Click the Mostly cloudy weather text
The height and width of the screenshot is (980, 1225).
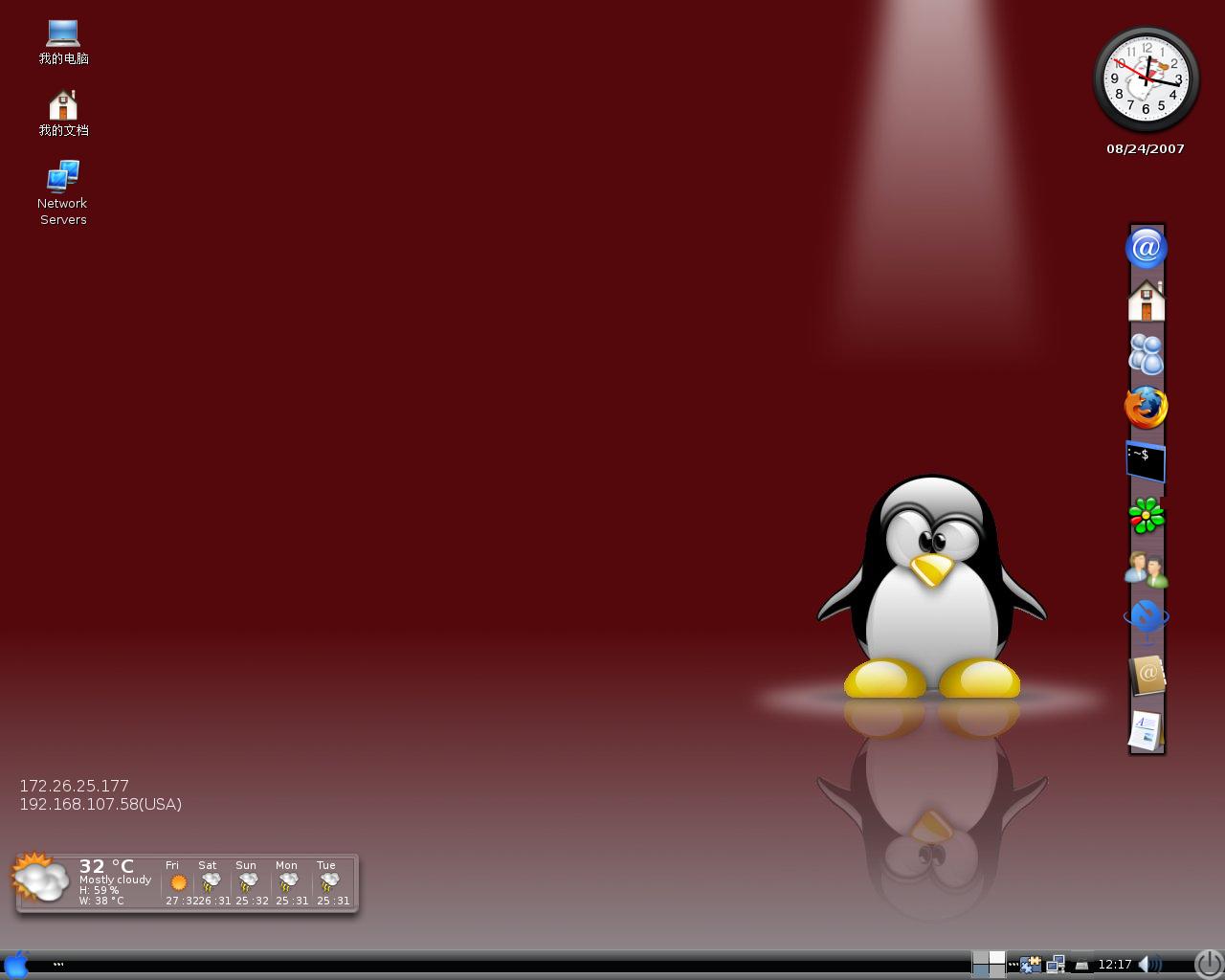pyautogui.click(x=115, y=880)
